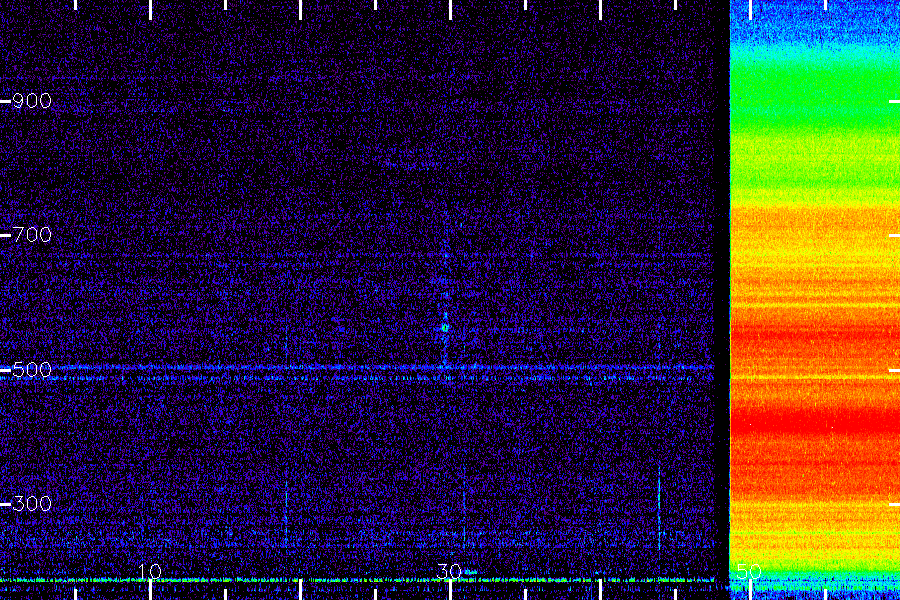The image size is (900, 600).
Task: Click the bright green signal spot above 500
Action: 445,328
